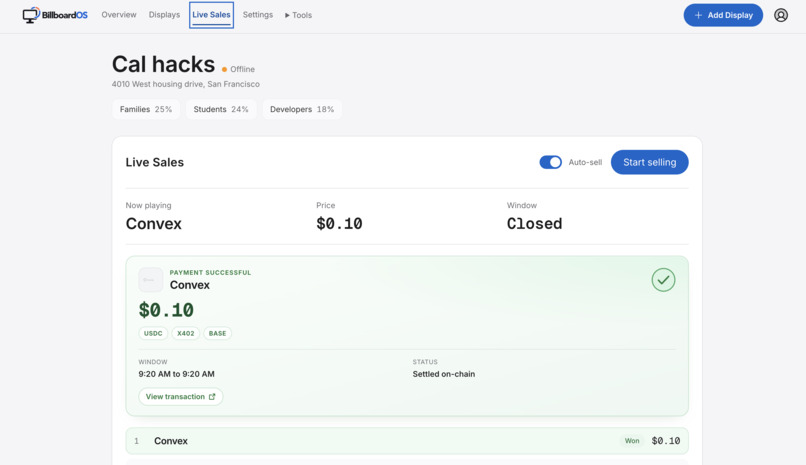Click the Add Display button

click(723, 15)
